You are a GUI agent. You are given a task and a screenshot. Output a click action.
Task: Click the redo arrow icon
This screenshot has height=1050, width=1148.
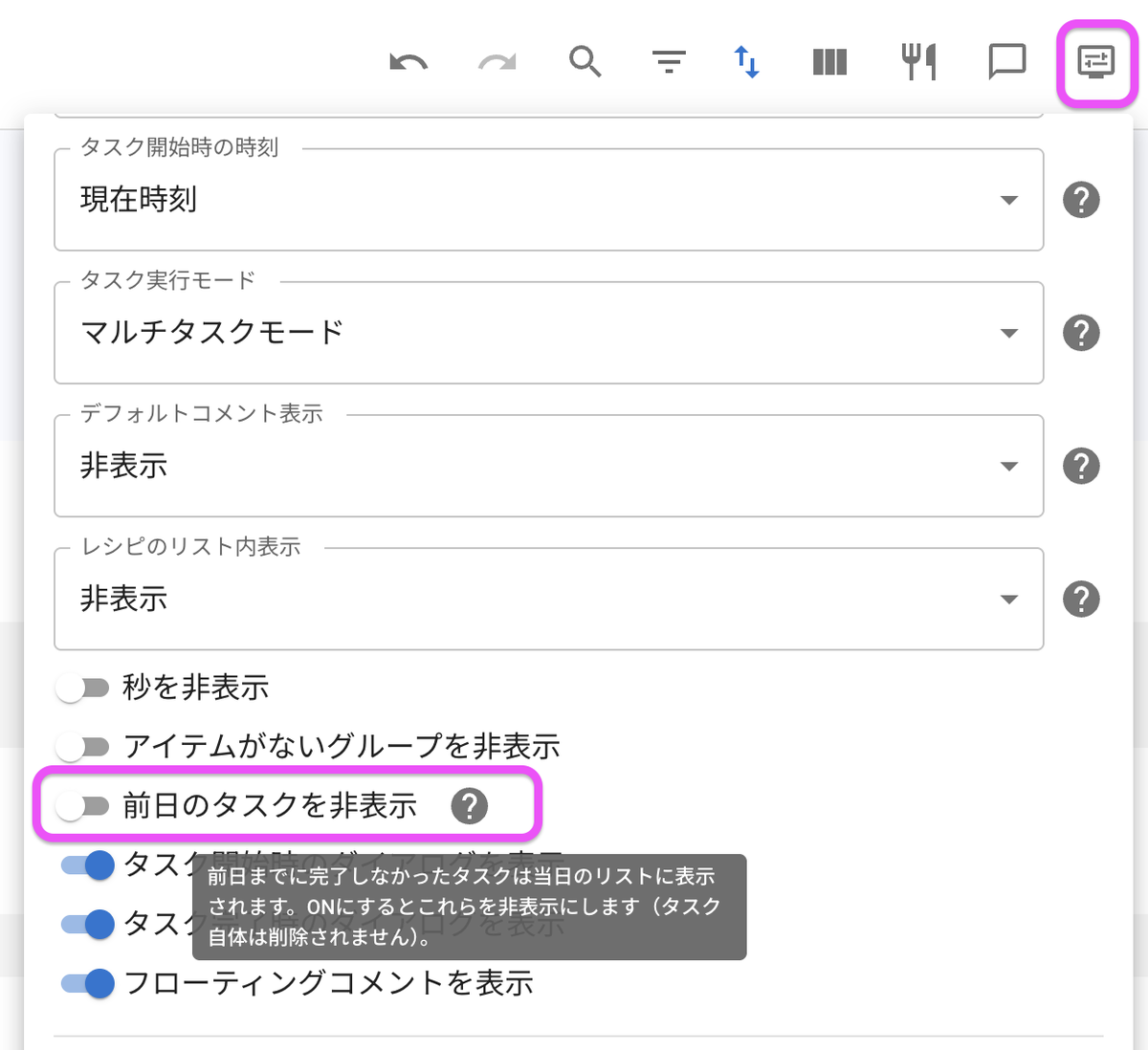click(x=497, y=63)
